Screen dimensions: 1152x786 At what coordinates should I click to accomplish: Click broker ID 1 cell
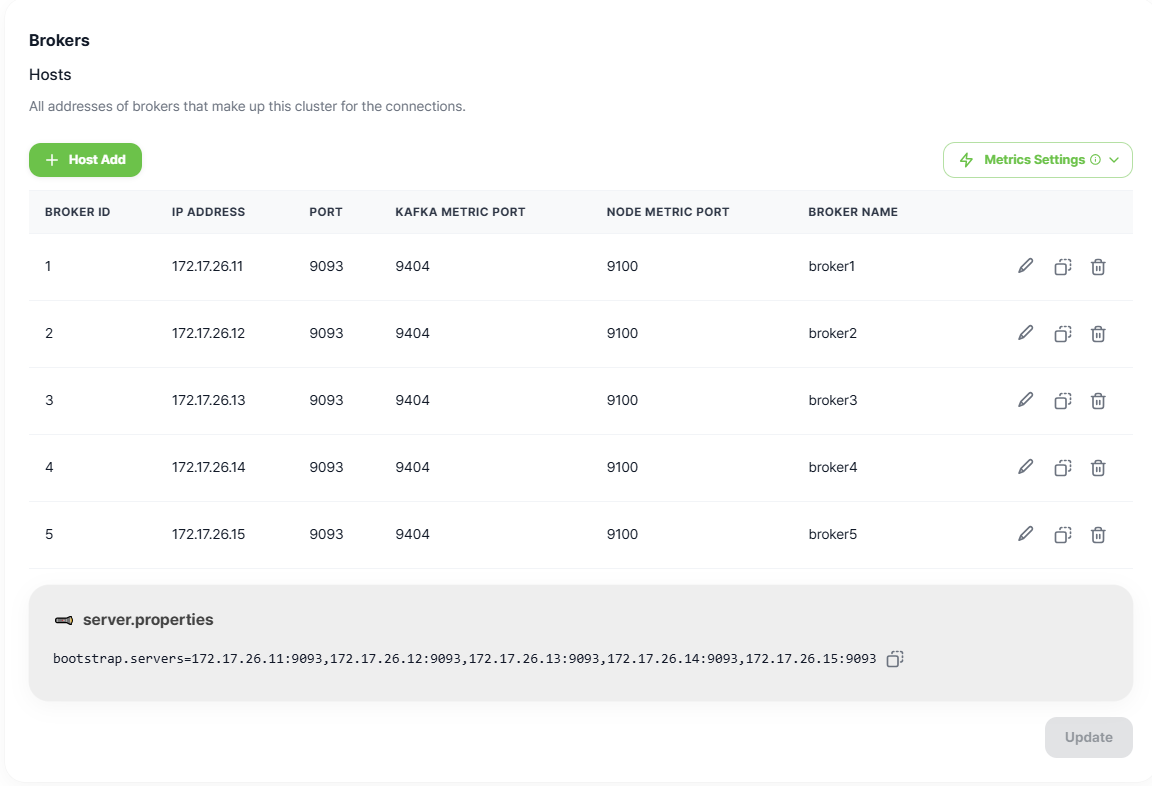point(48,266)
